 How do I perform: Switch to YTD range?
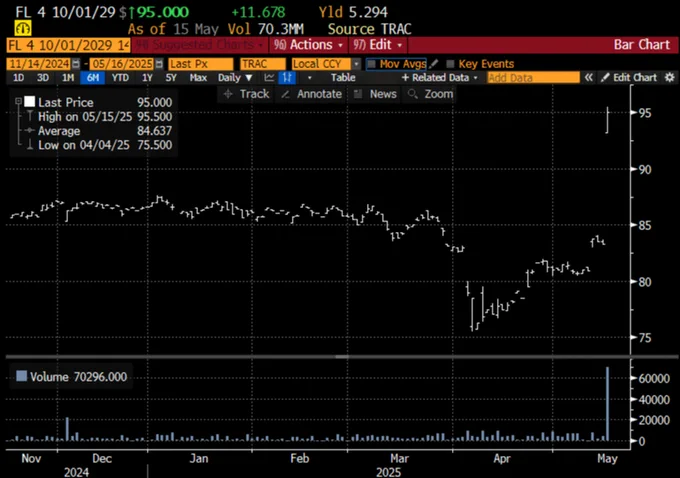(x=120, y=78)
